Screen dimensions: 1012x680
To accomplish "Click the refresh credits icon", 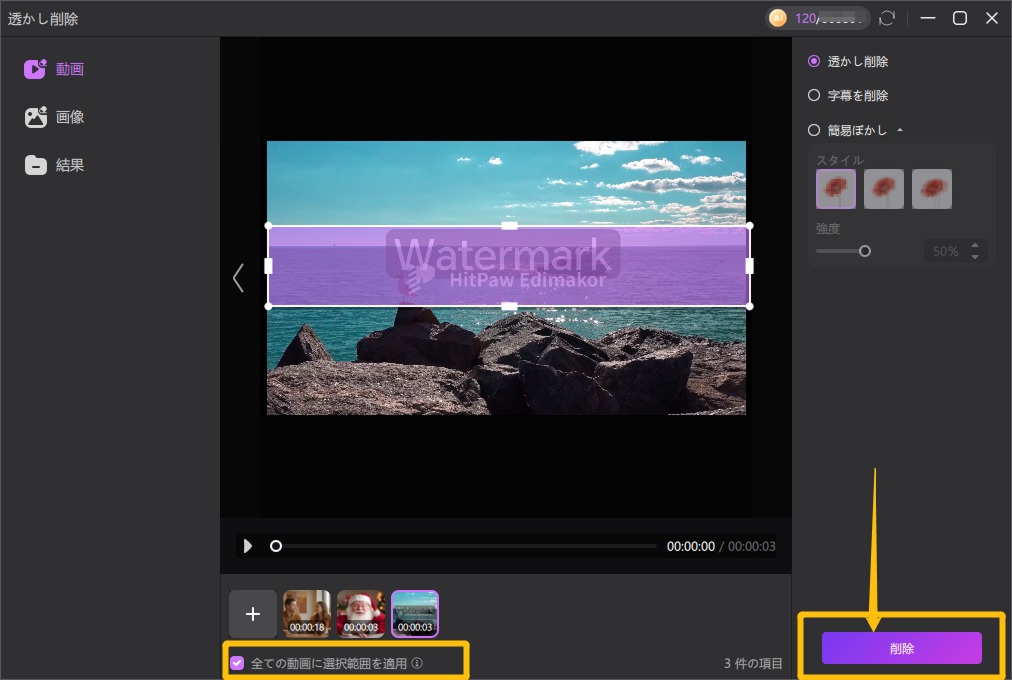I will click(886, 18).
